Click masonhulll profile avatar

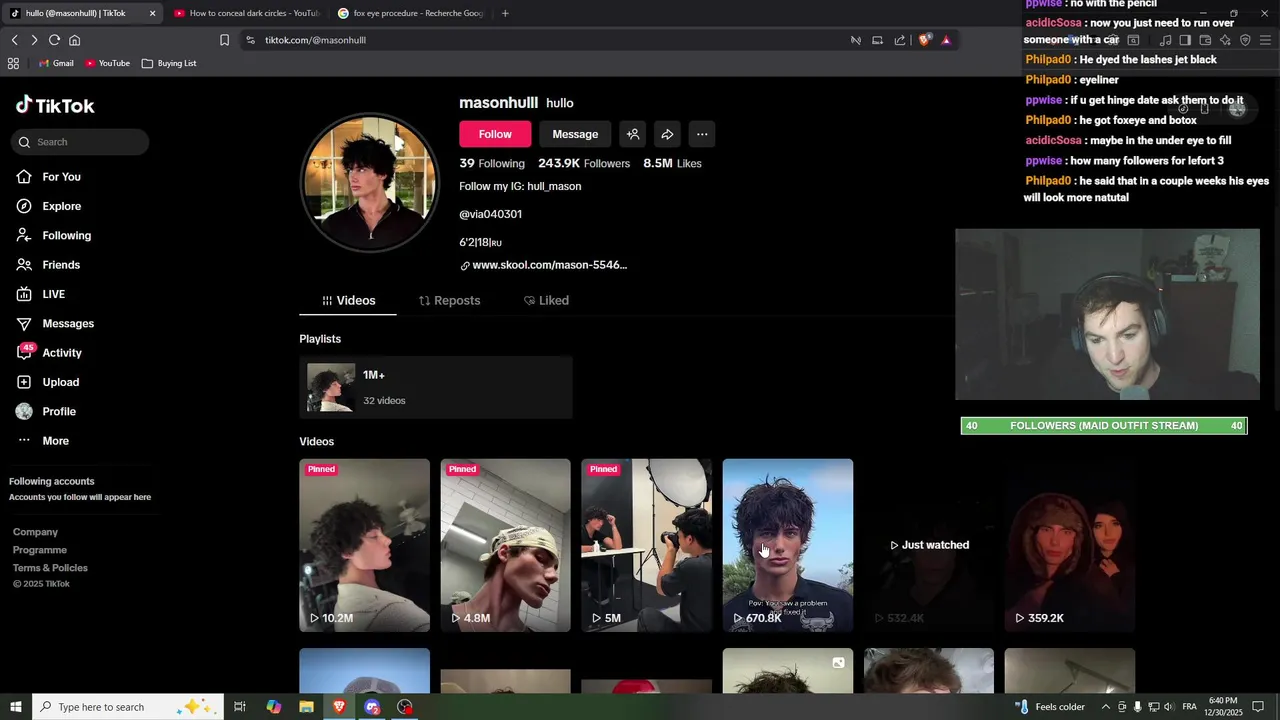[x=370, y=183]
